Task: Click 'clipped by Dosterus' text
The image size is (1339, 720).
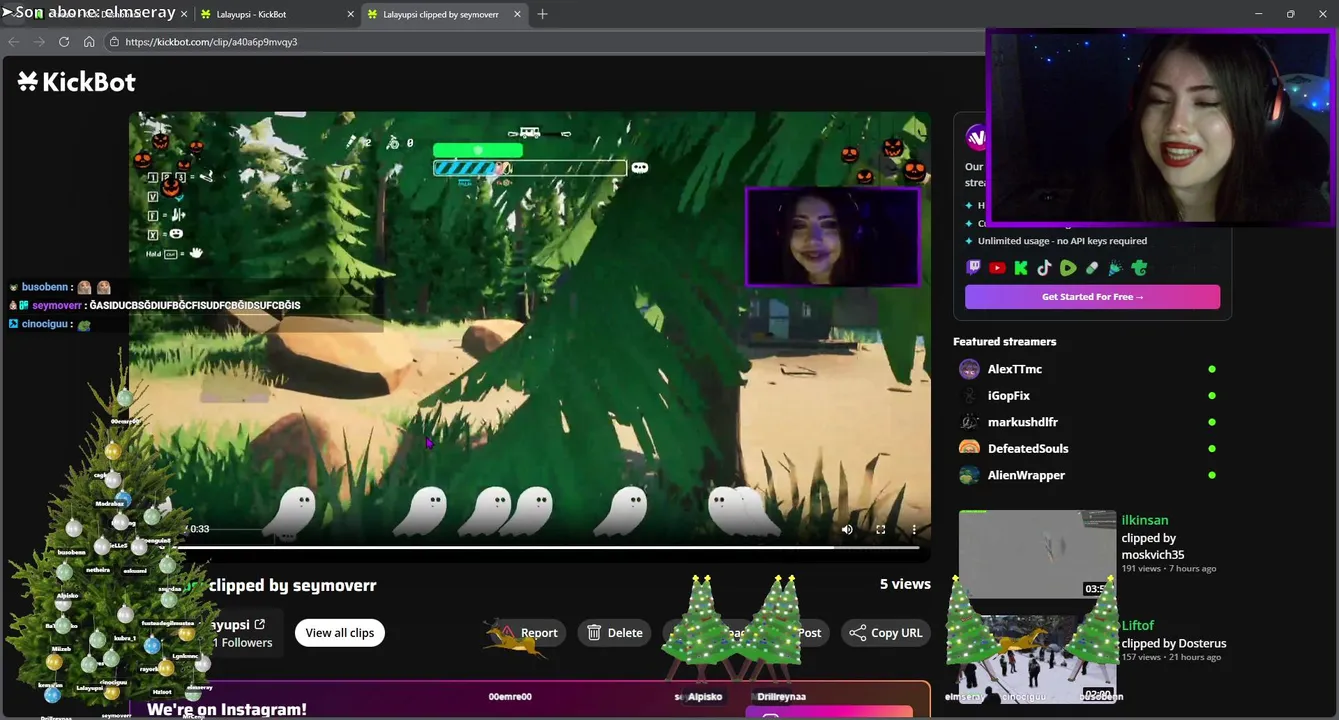Action: pyautogui.click(x=1174, y=643)
